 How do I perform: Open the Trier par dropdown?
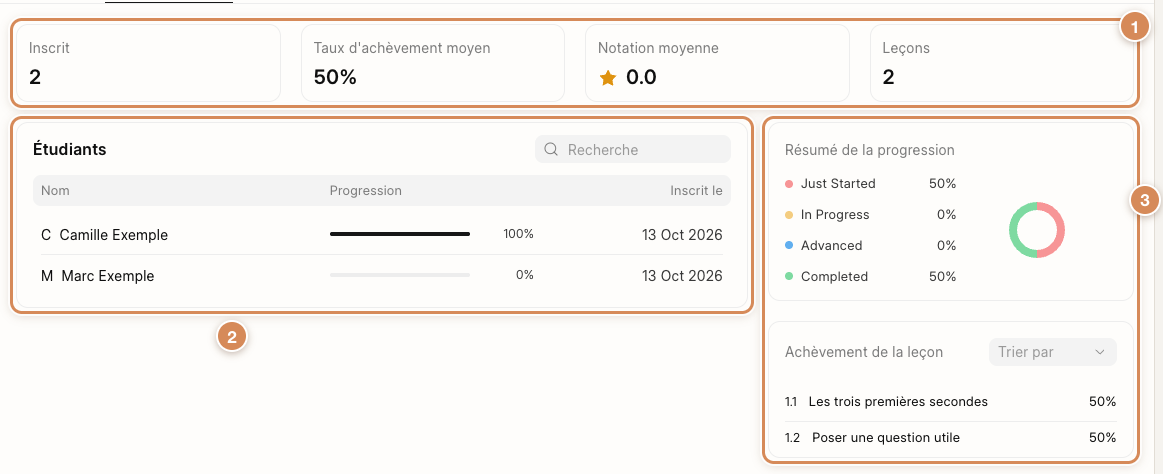click(1052, 352)
